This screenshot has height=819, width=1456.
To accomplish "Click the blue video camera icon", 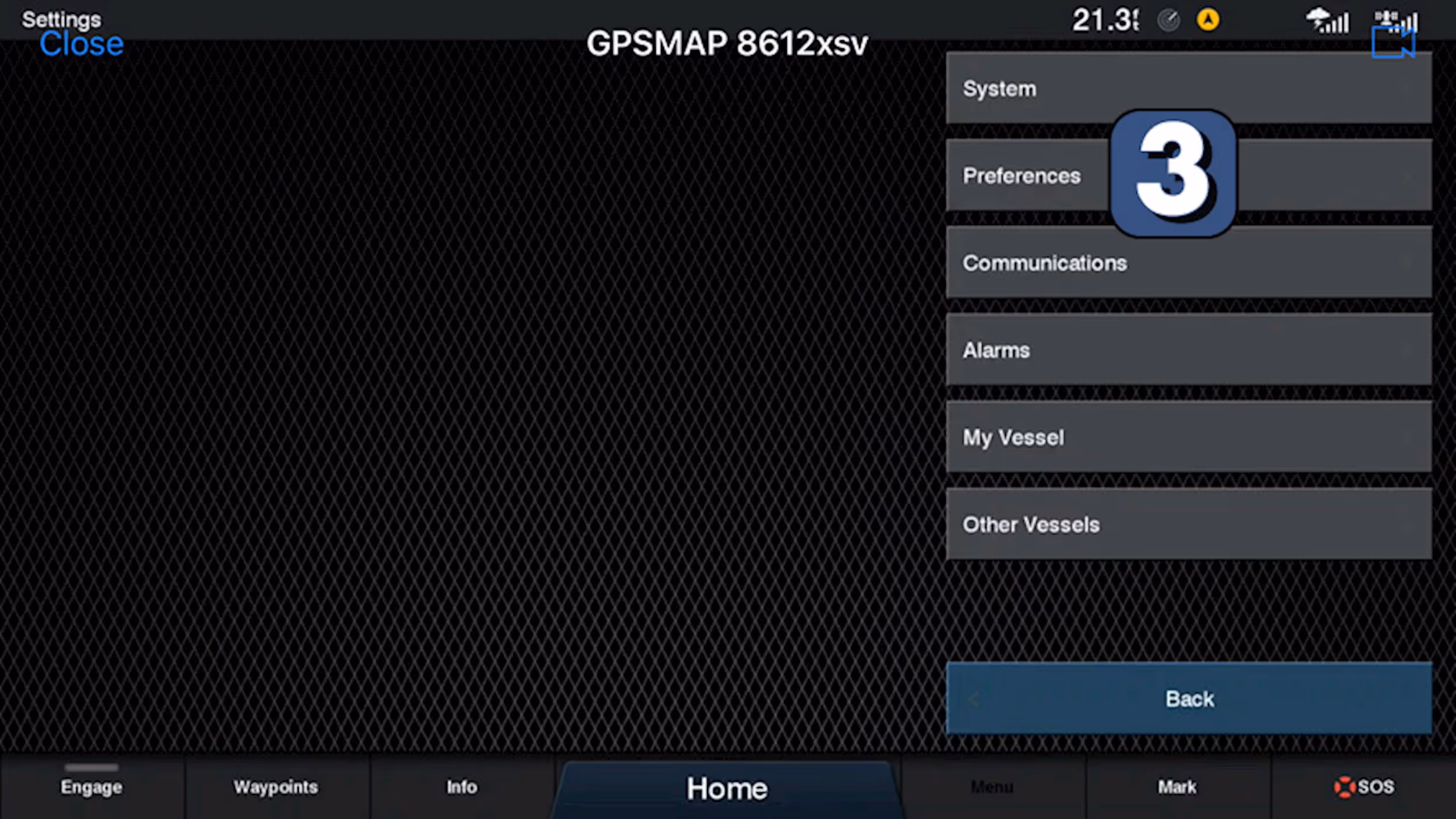I will coord(1393,43).
